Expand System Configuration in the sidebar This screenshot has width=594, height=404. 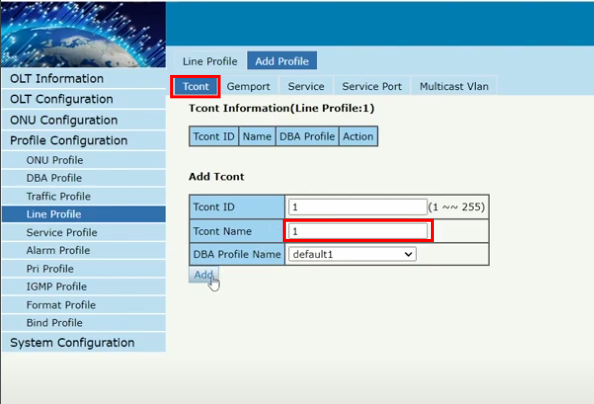click(84, 342)
